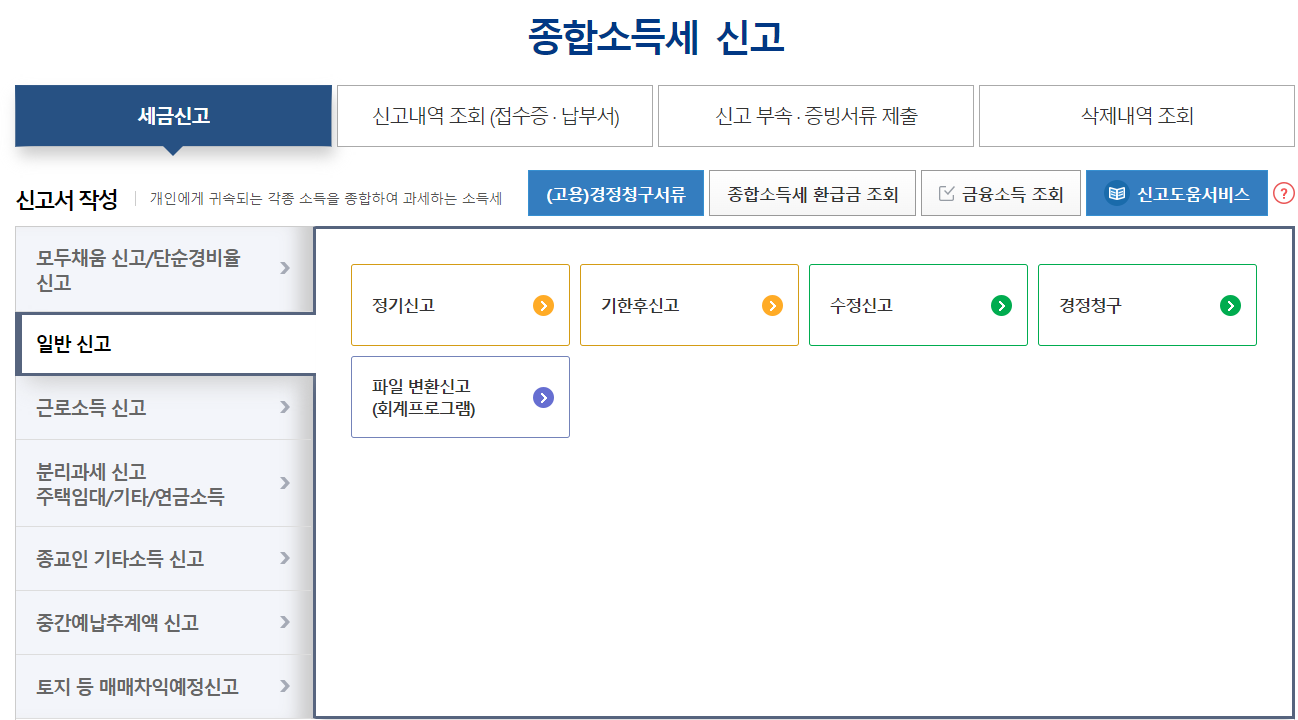Switch to the 신고내역 조회 tab
This screenshot has height=720, width=1298.
[495, 116]
